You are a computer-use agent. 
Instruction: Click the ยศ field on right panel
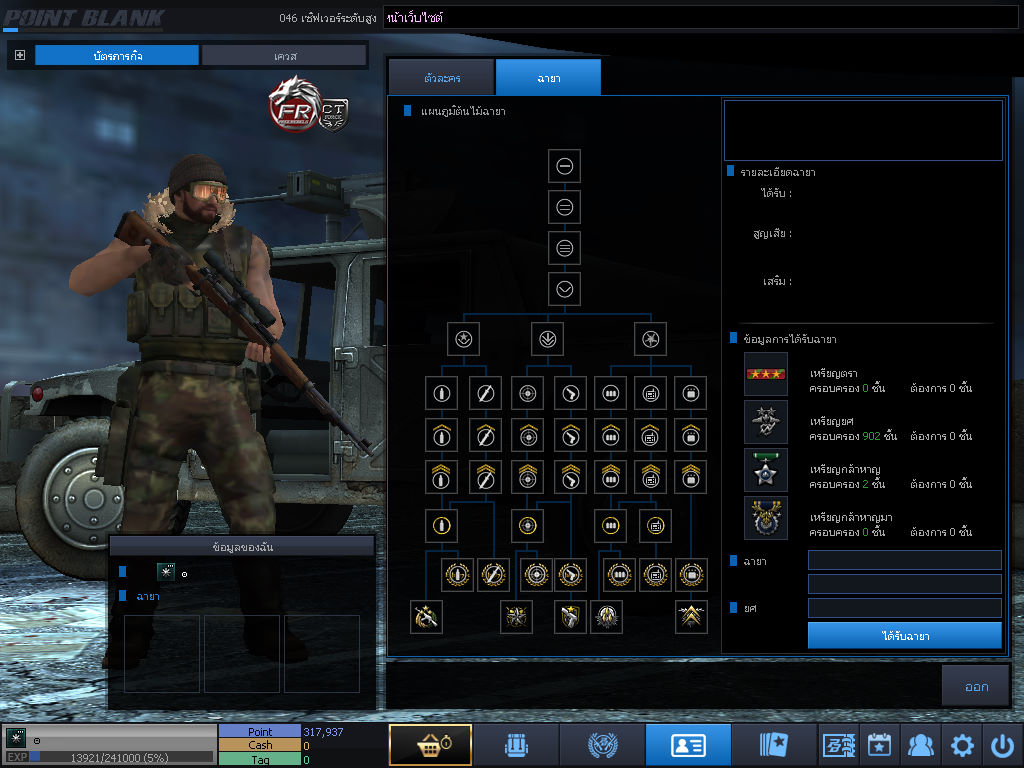(x=904, y=608)
